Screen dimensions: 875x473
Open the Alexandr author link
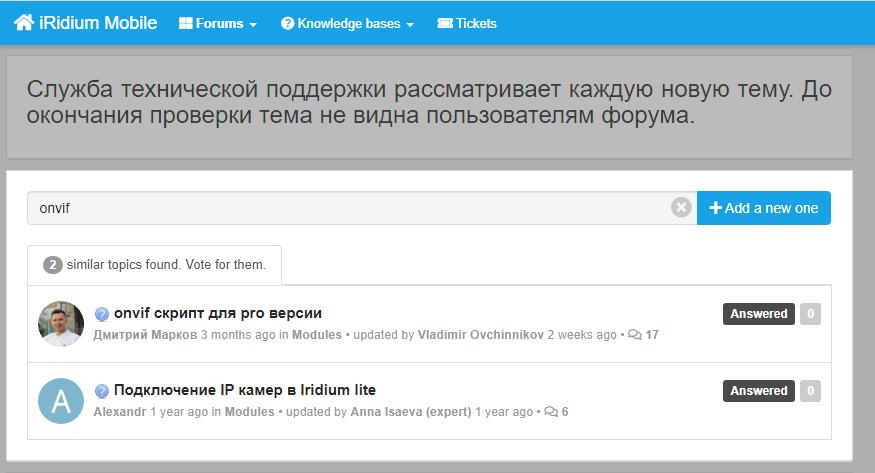coord(120,412)
